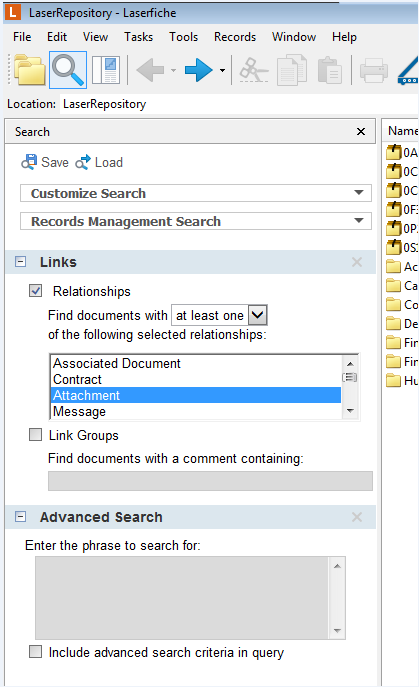
Task: Open the File menu
Action: click(x=22, y=37)
